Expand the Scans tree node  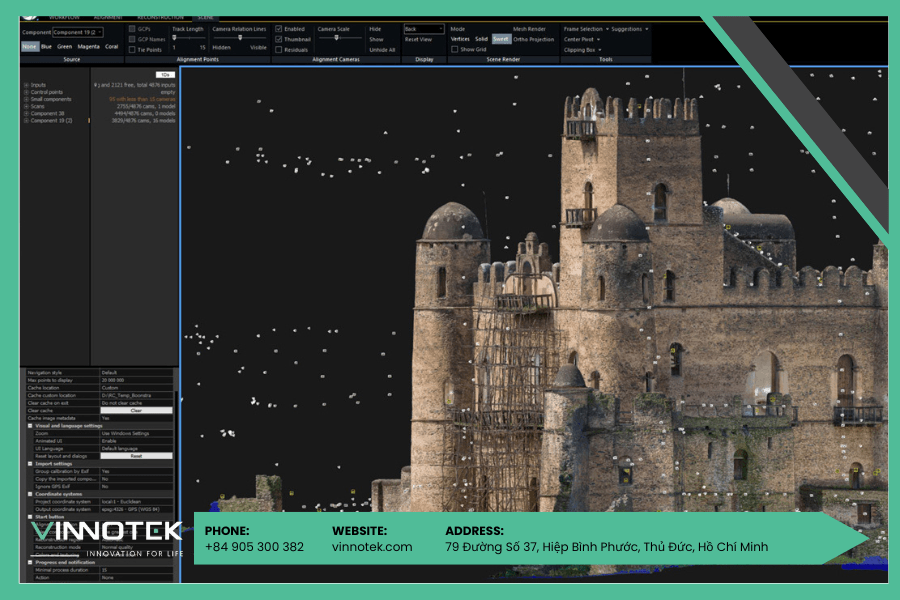click(26, 106)
